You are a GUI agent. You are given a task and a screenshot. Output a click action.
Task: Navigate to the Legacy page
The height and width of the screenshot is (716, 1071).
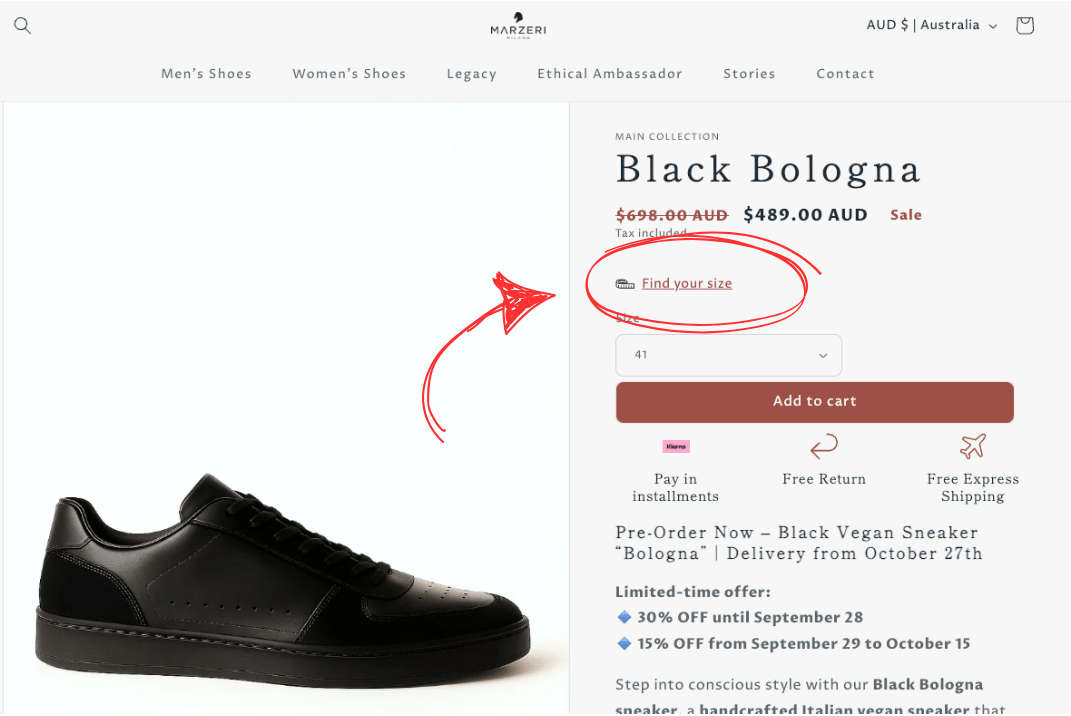click(x=471, y=73)
